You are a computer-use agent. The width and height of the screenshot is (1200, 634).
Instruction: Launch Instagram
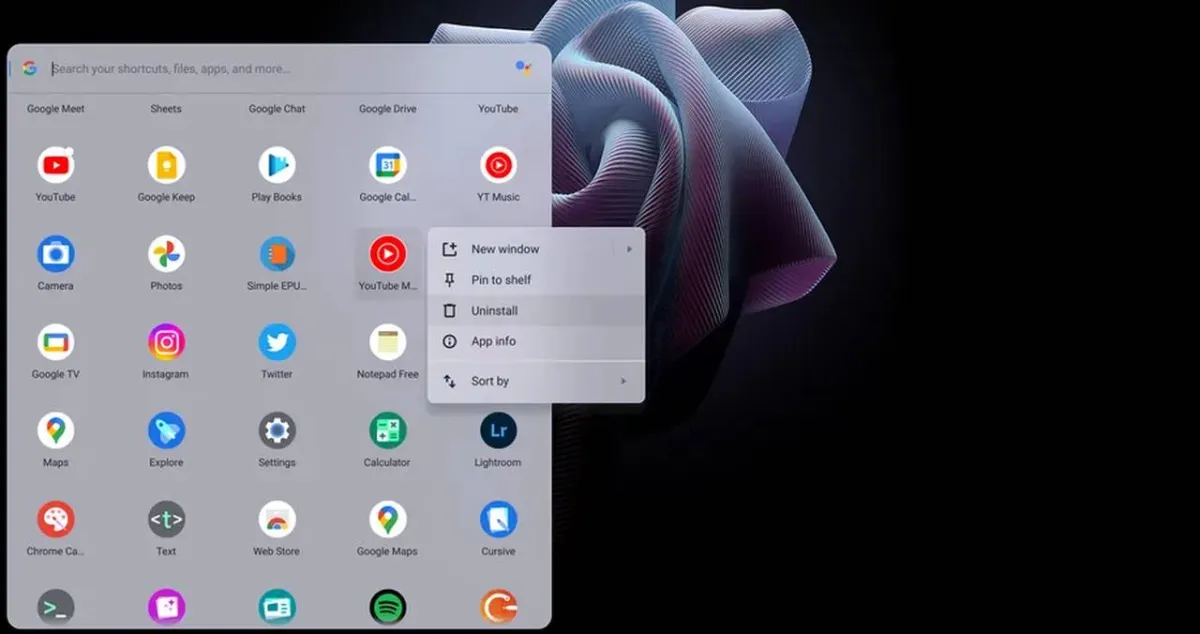pos(166,342)
